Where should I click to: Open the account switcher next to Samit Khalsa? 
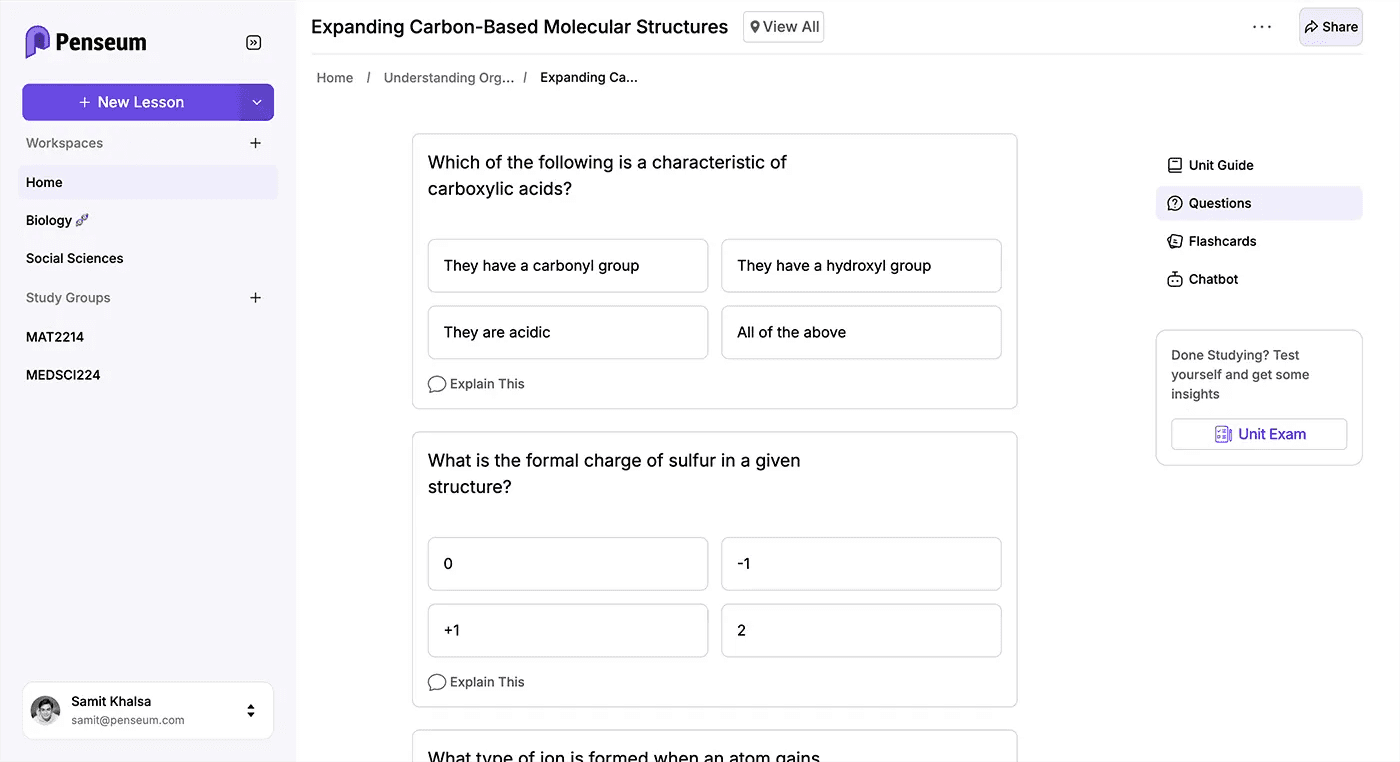(251, 710)
